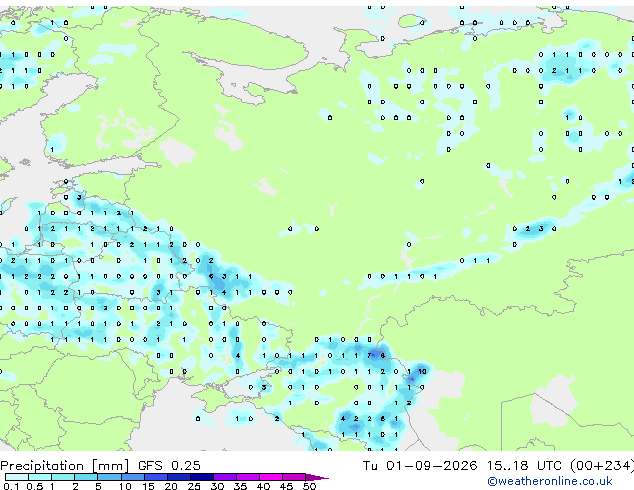634x490 pixels.
Task: Click legend tick label '25'
Action: tap(194, 486)
